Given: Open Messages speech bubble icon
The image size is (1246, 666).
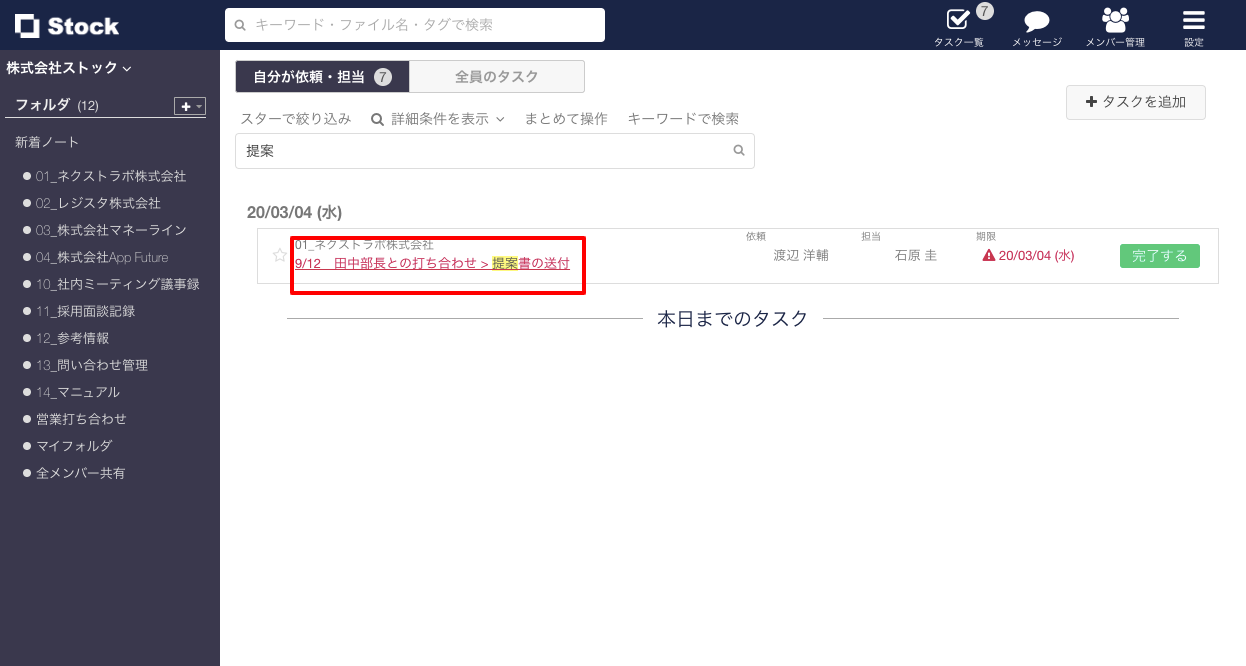Looking at the screenshot, I should pos(1037,22).
